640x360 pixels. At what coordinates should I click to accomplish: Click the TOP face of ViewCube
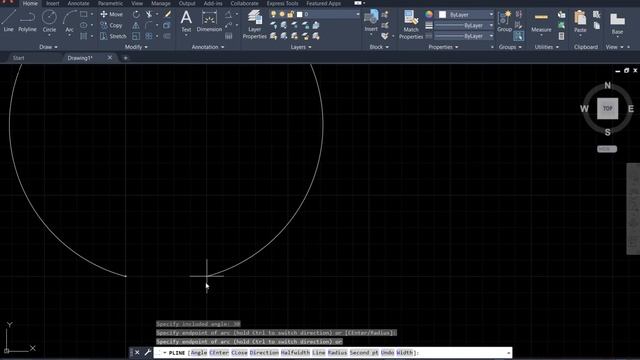point(607,109)
